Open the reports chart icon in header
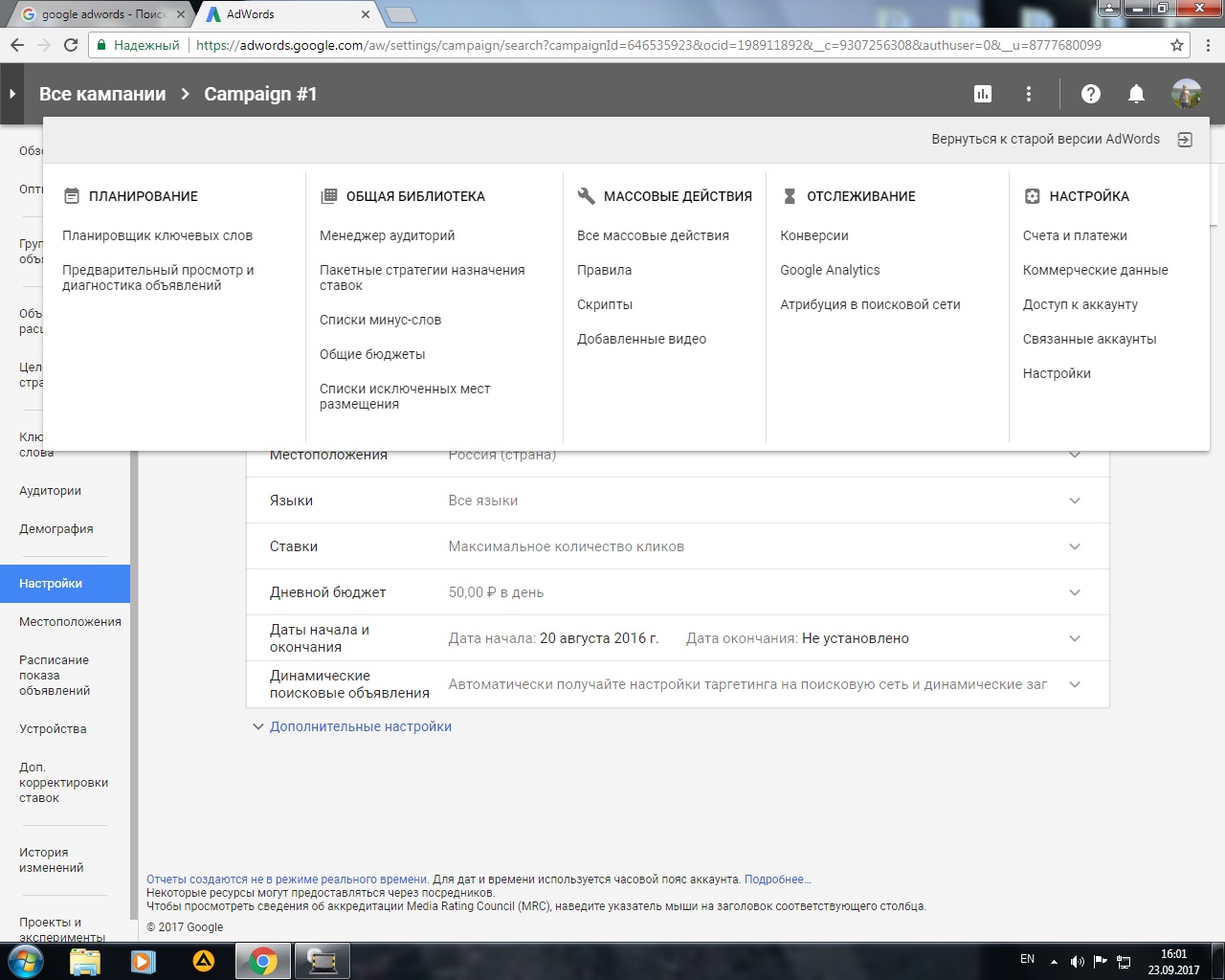Screen dimensions: 1225x980 tap(983, 94)
